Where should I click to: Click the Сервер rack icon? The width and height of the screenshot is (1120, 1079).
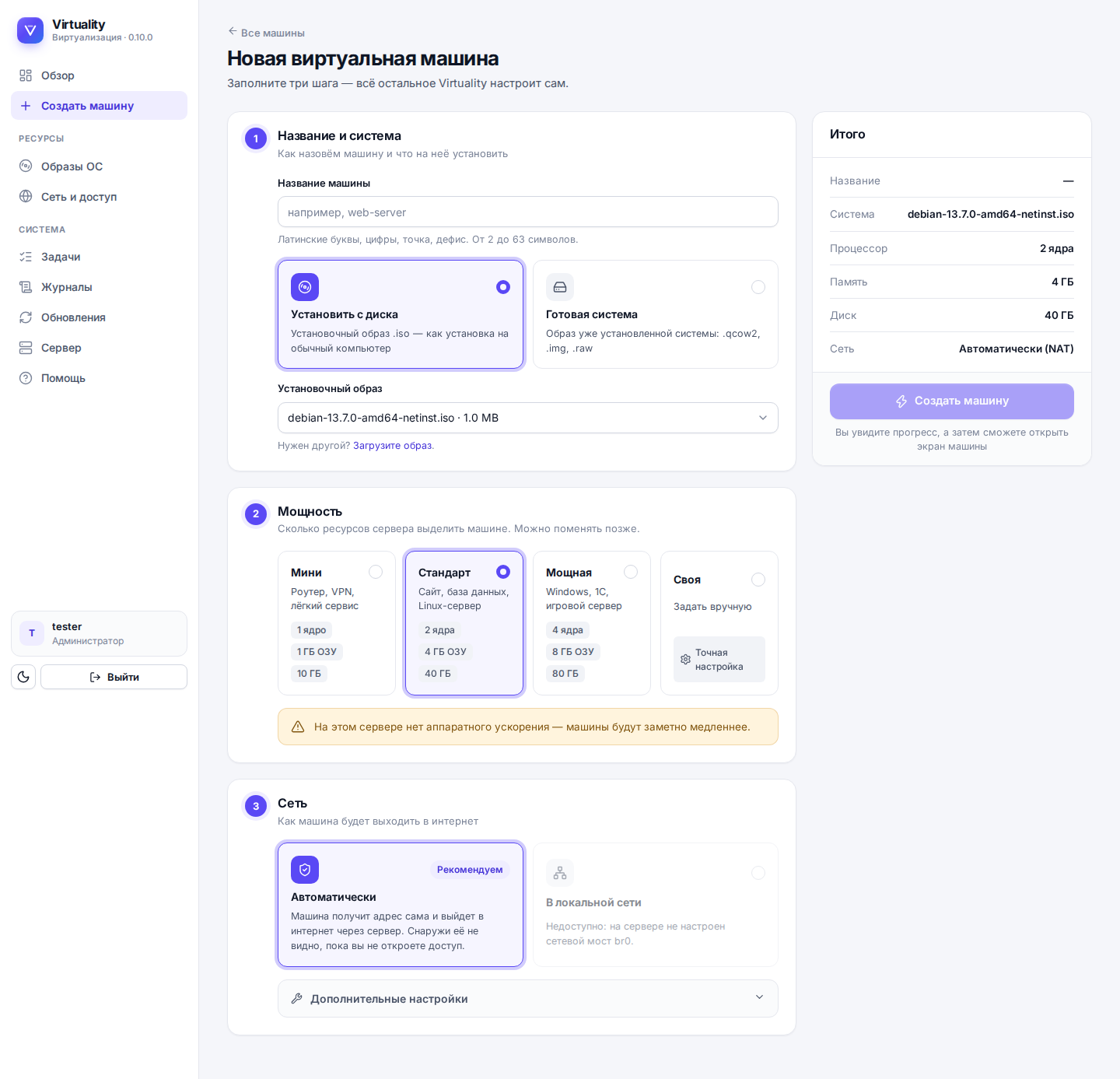click(x=26, y=348)
